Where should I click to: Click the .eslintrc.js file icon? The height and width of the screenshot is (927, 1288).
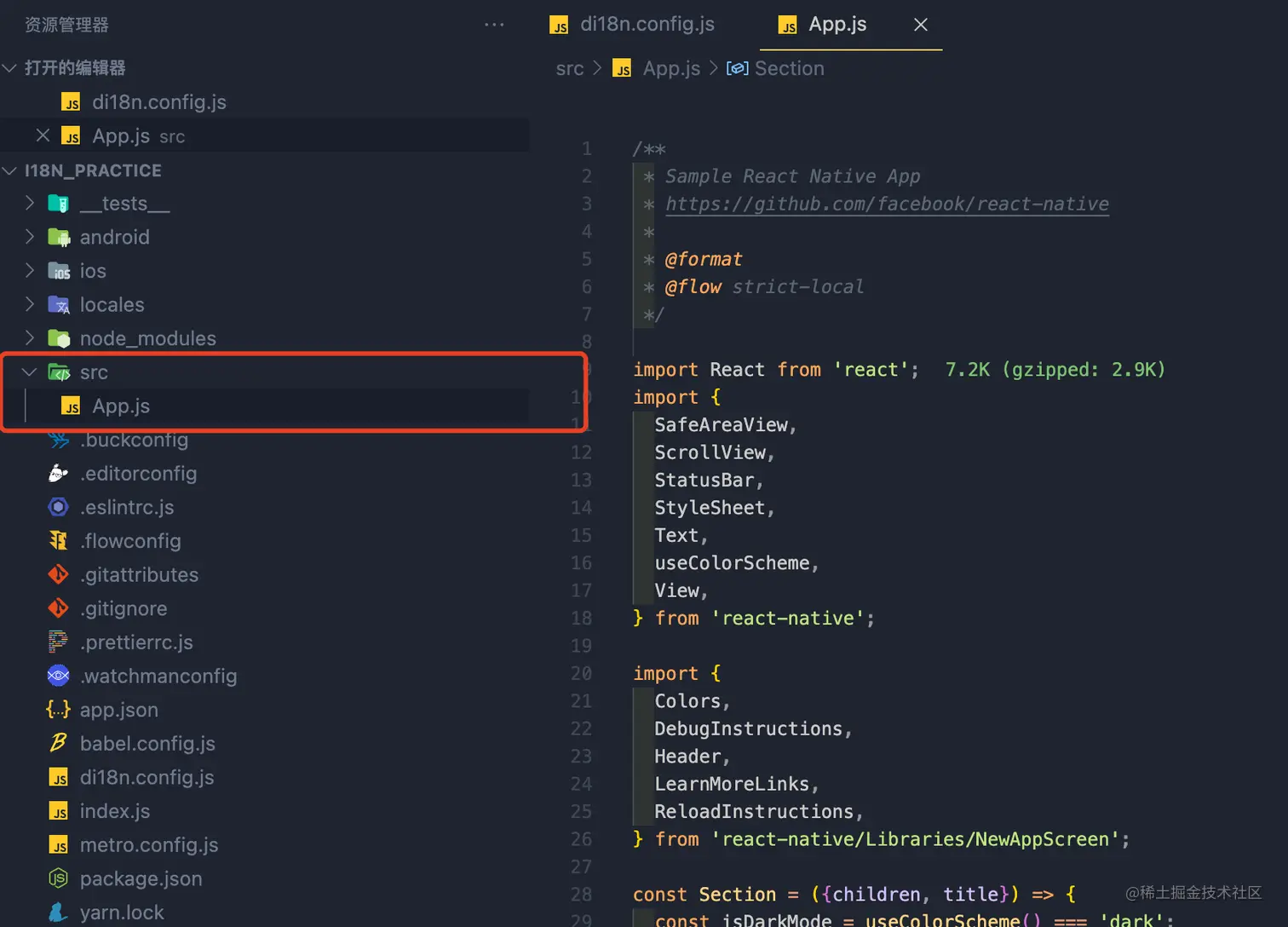pos(58,507)
